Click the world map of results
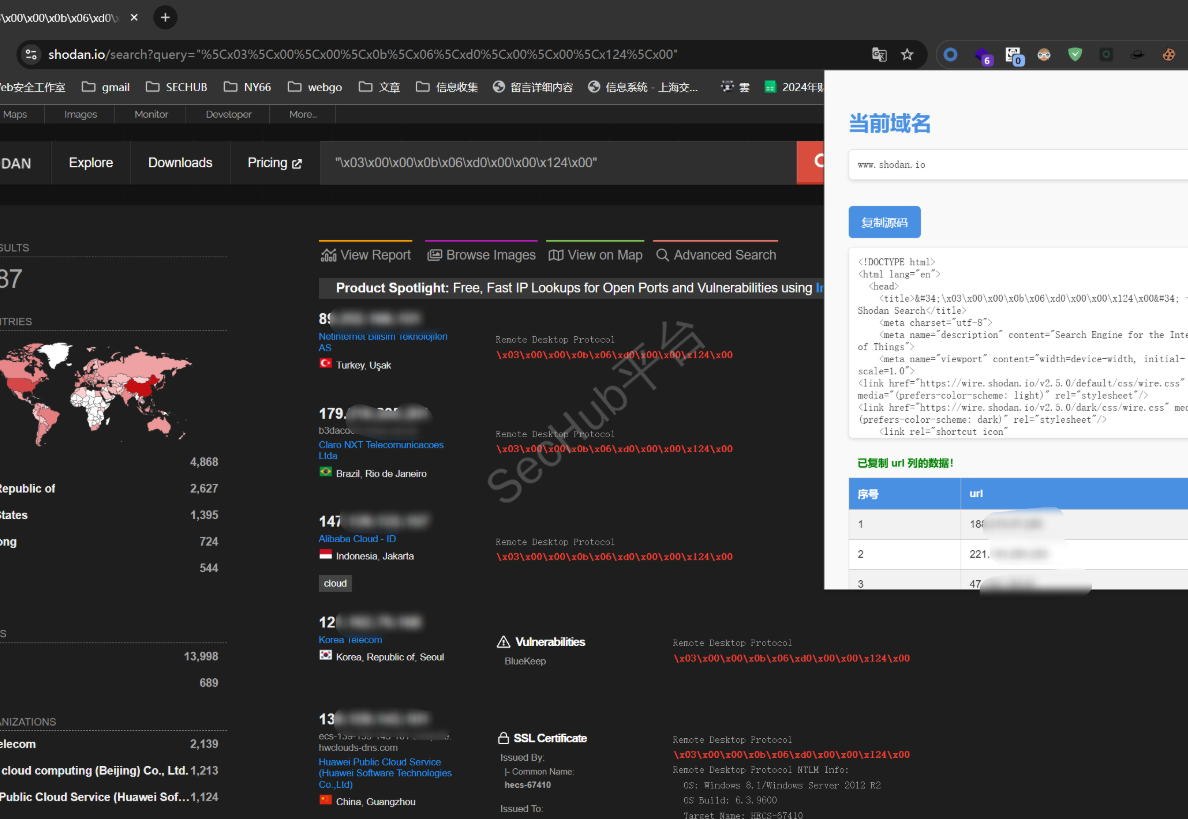The image size is (1188, 819). tap(95, 392)
